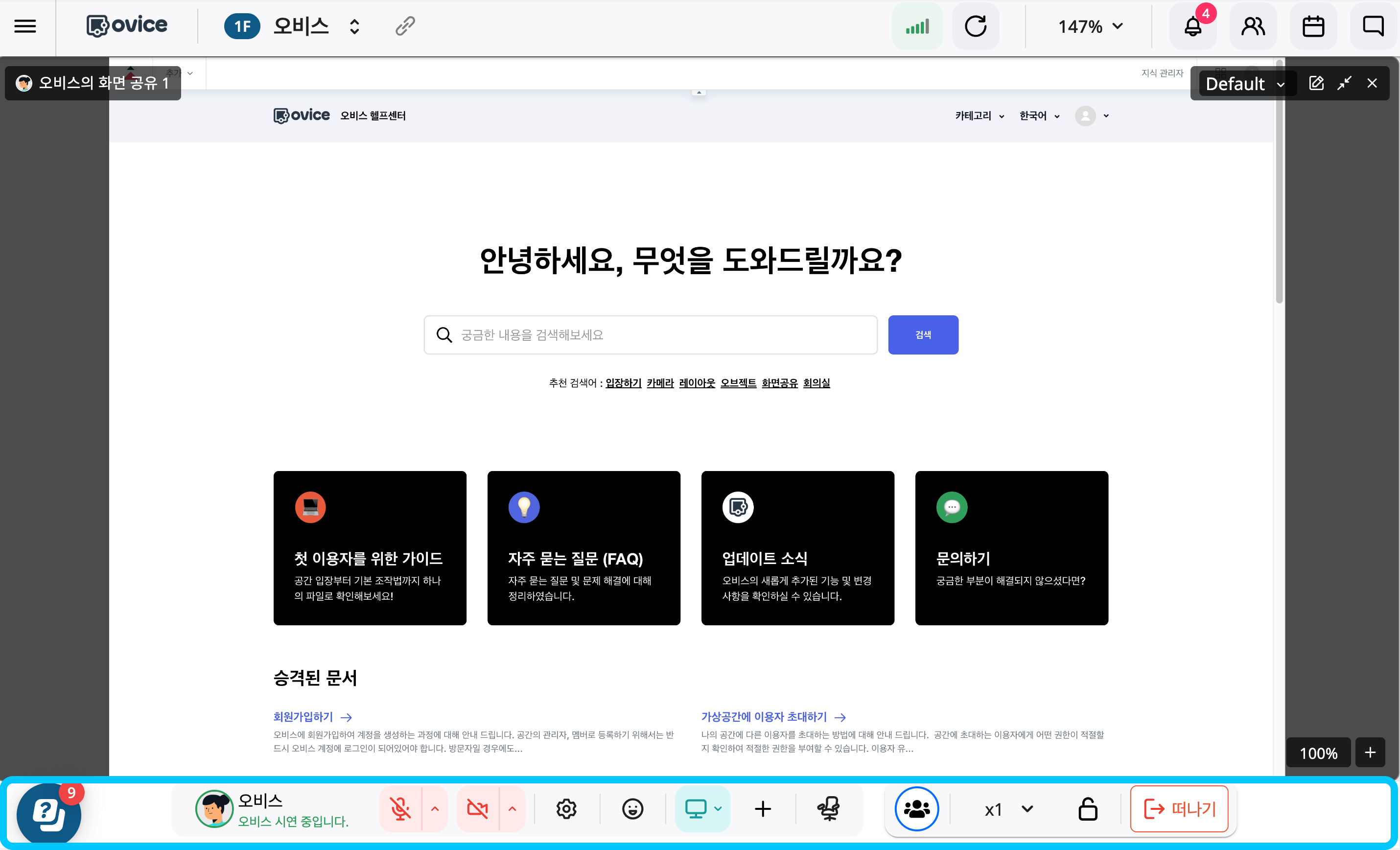The height and width of the screenshot is (850, 1400).
Task: Open the hamburger main menu
Action: click(25, 26)
